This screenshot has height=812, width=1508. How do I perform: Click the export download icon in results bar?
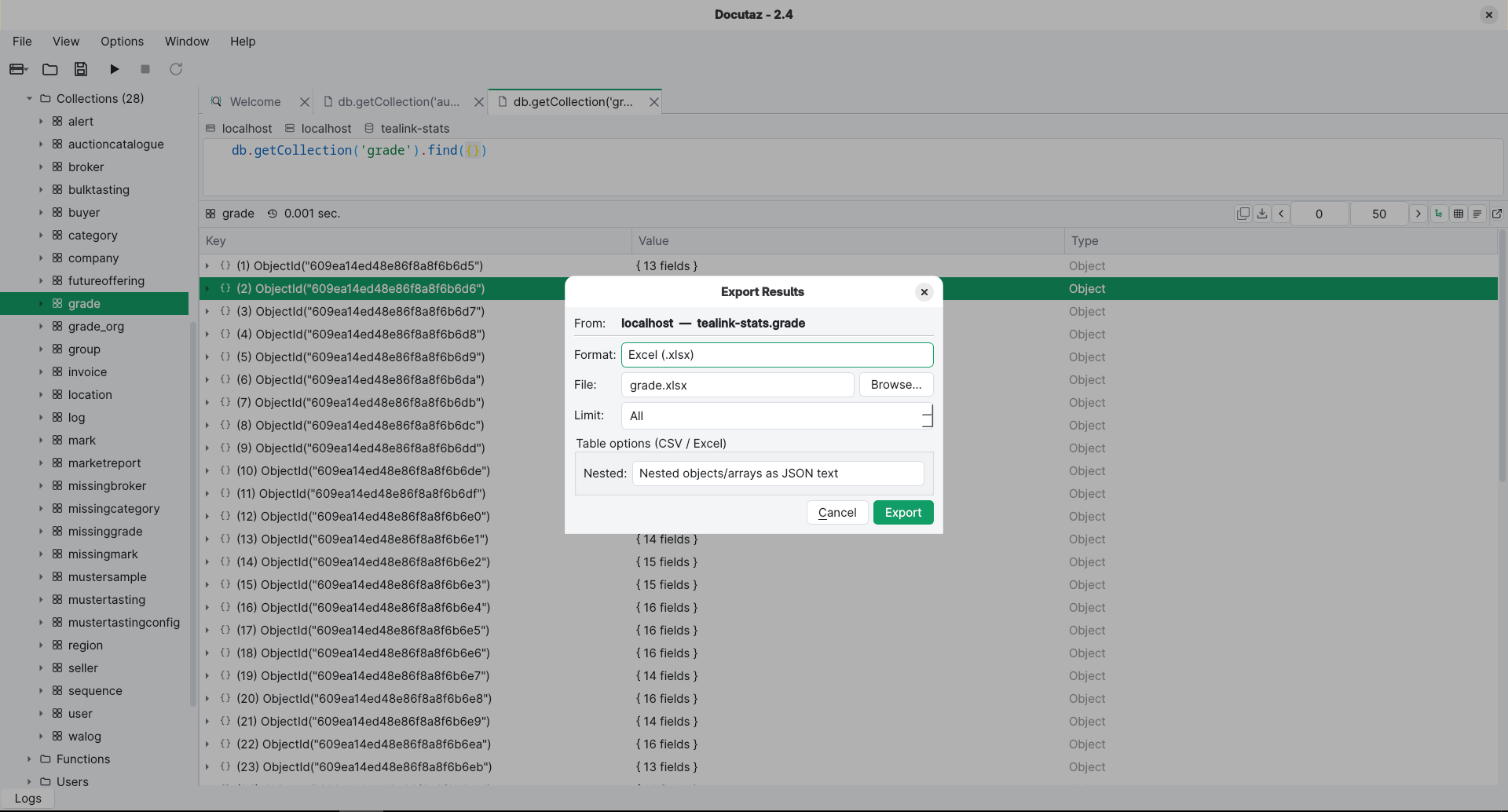pyautogui.click(x=1262, y=214)
